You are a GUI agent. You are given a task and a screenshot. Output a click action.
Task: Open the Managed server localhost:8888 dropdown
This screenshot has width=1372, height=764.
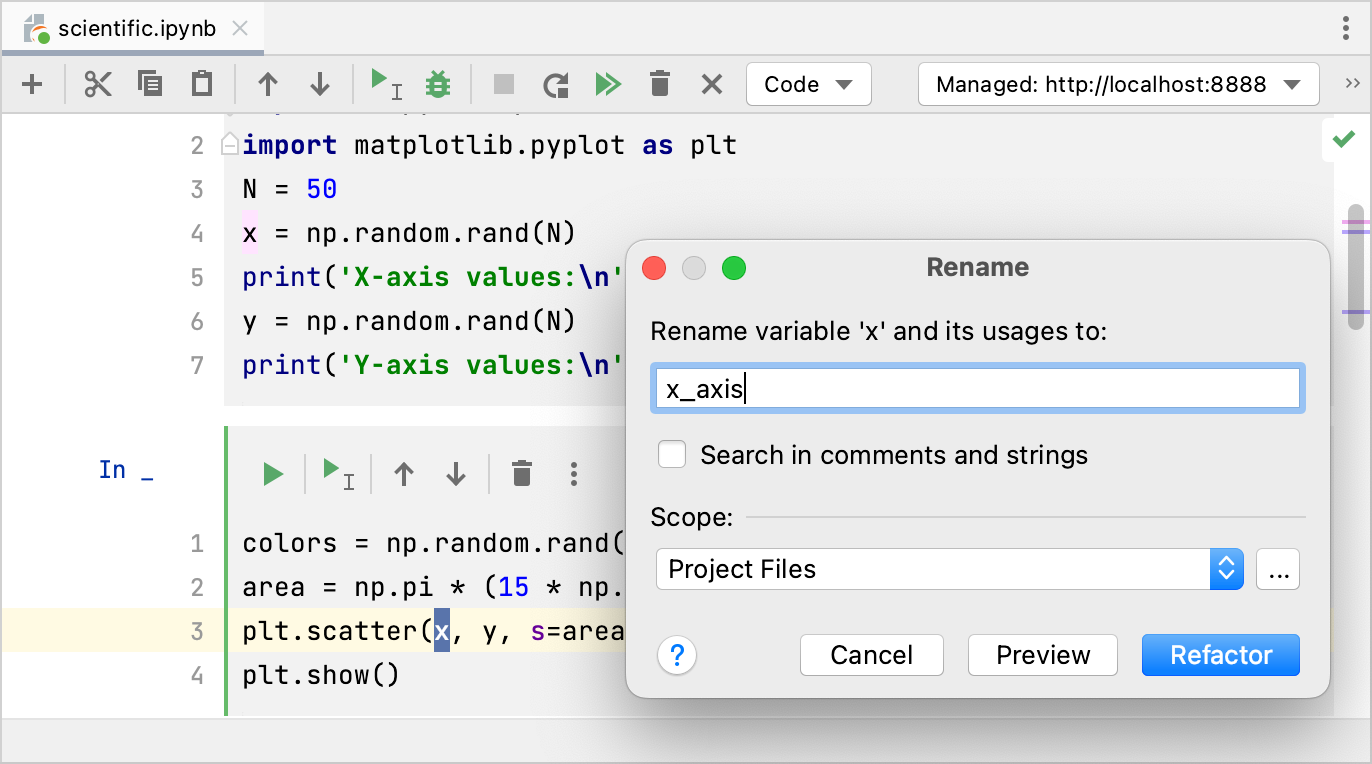(1117, 84)
